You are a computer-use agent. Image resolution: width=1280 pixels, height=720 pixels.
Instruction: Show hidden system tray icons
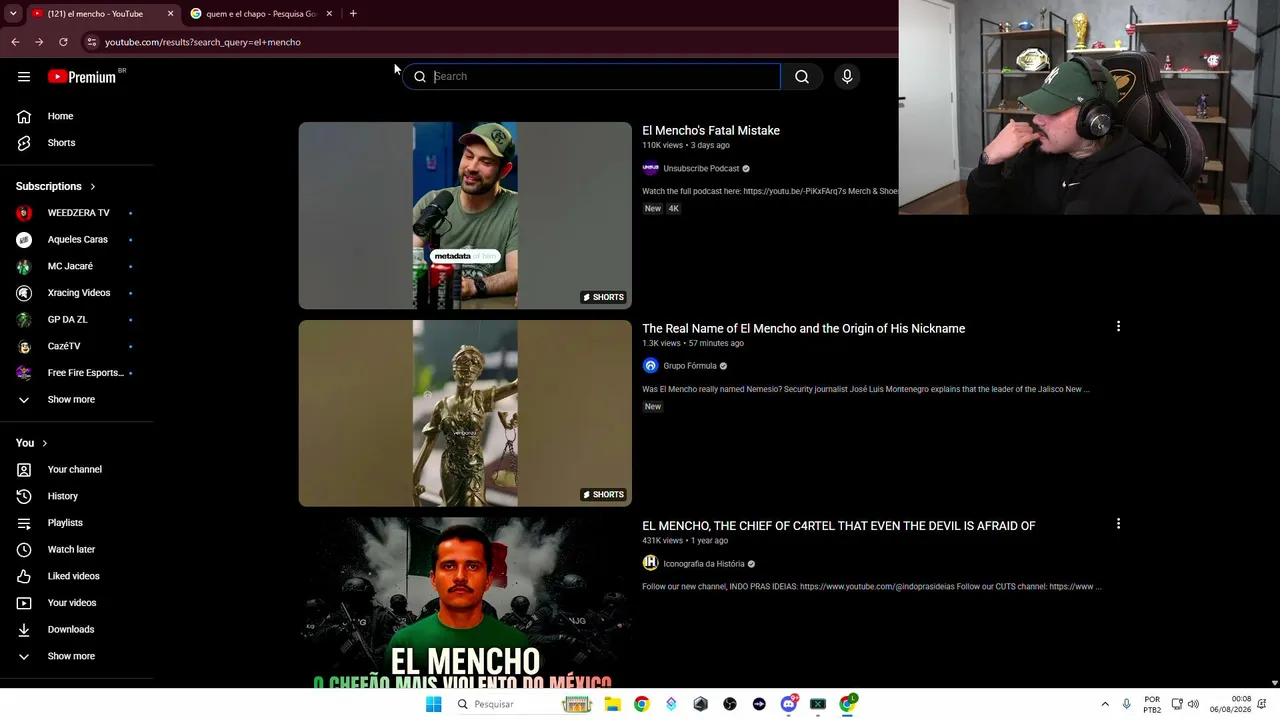click(1105, 704)
